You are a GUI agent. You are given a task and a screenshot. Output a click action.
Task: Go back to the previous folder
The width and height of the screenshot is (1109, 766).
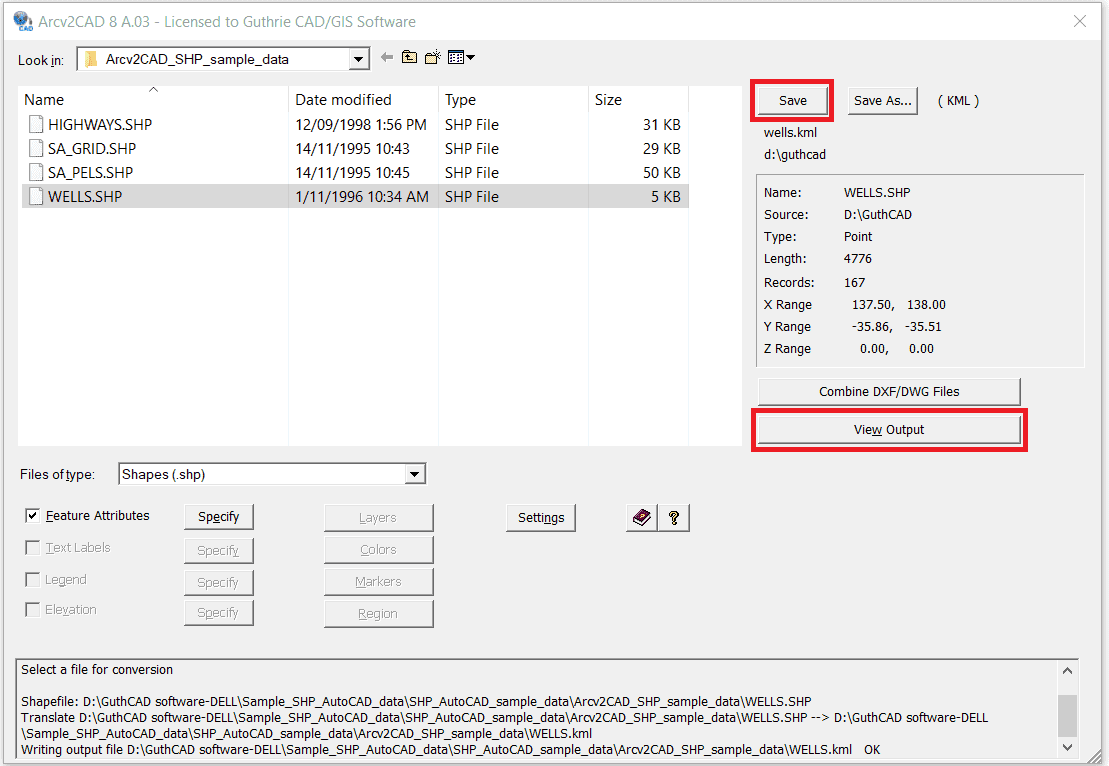(386, 57)
